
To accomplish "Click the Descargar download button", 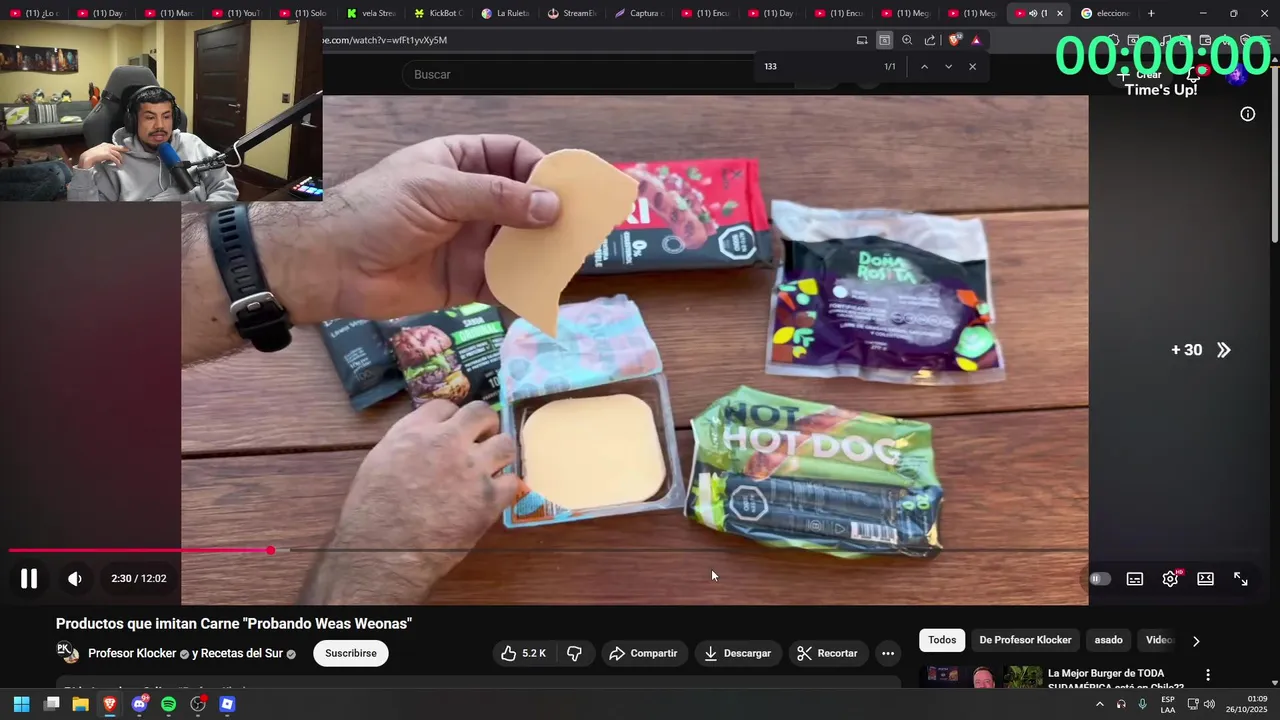I will pos(737,653).
